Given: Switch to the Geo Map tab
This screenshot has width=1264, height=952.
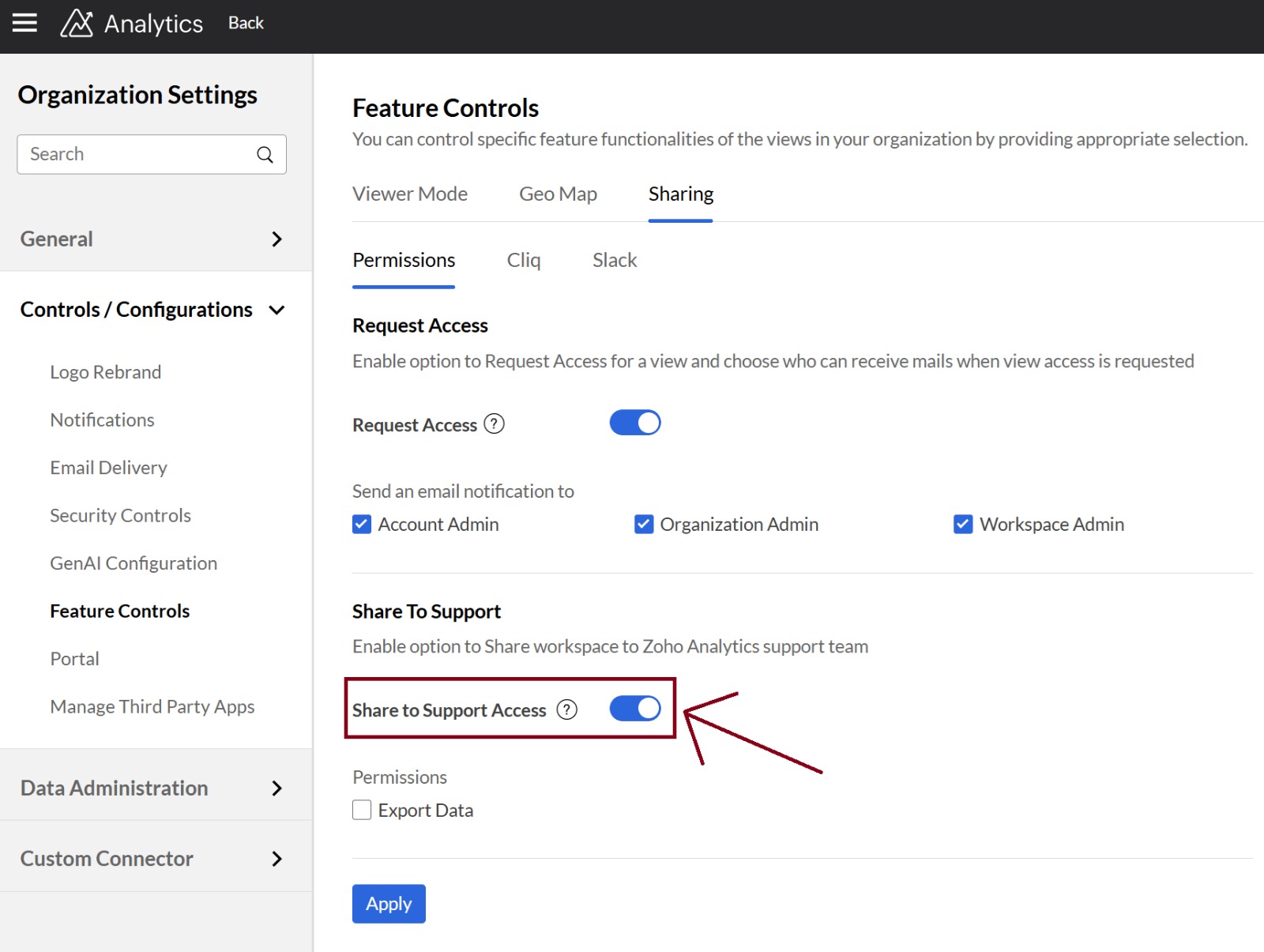Looking at the screenshot, I should coord(558,194).
